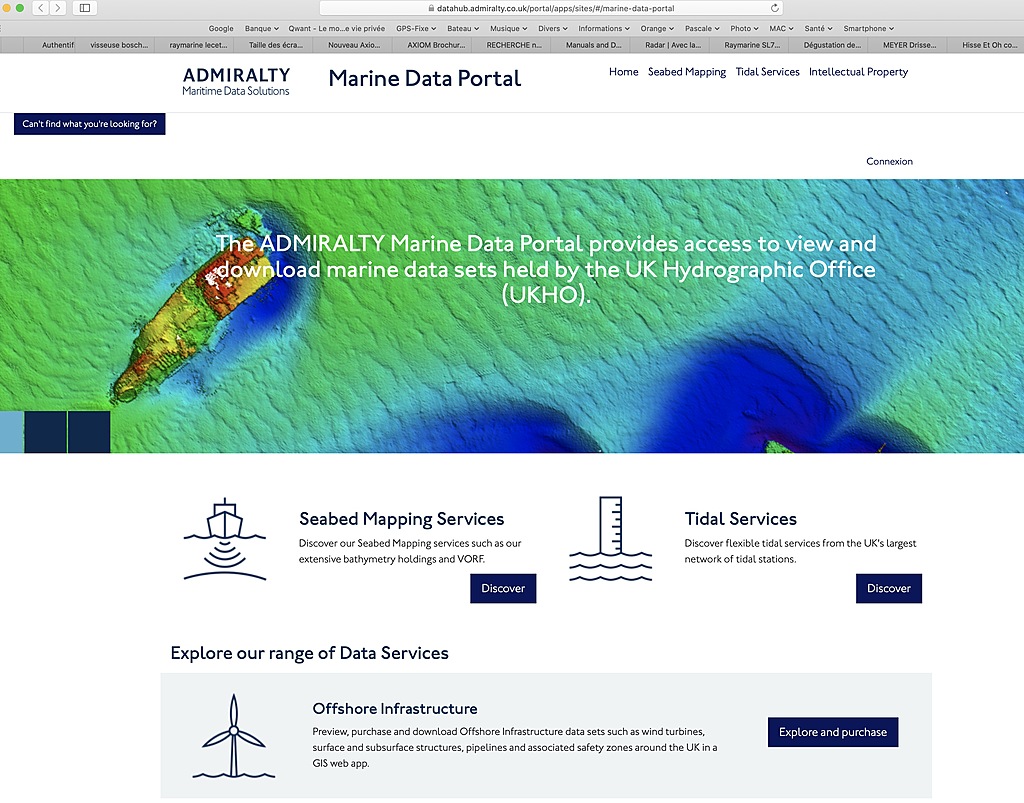
Task: Expand the Banque bookmarks folder
Action: click(x=262, y=29)
